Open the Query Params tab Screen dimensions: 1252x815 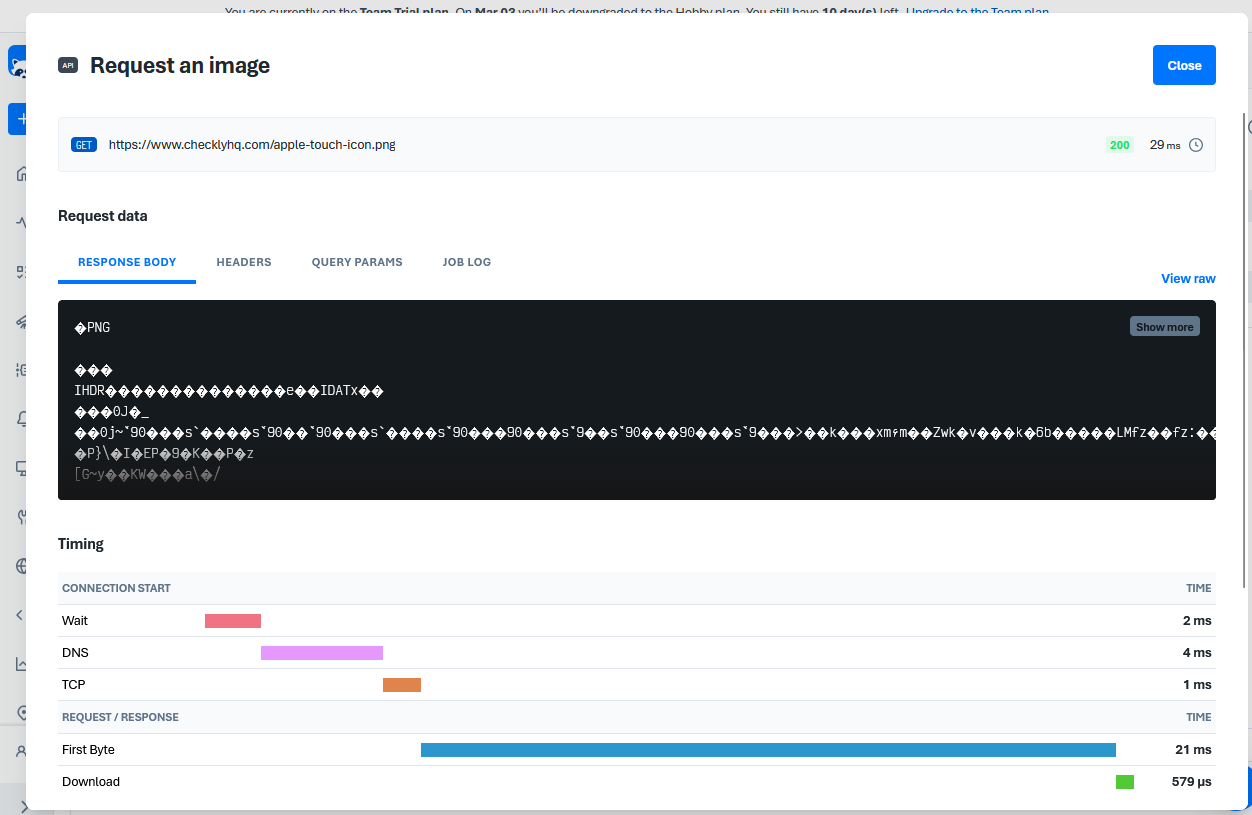point(357,262)
